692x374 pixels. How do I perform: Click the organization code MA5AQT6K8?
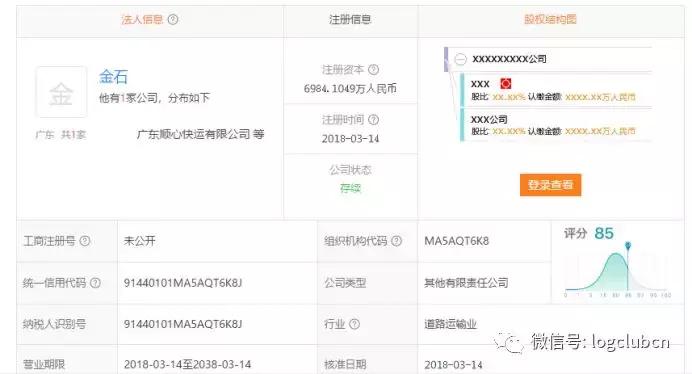(x=456, y=241)
